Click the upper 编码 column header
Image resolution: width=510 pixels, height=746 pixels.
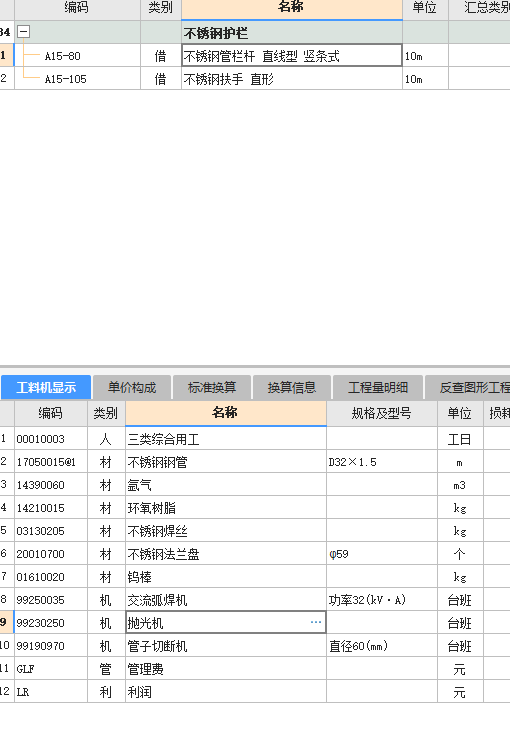(78, 9)
